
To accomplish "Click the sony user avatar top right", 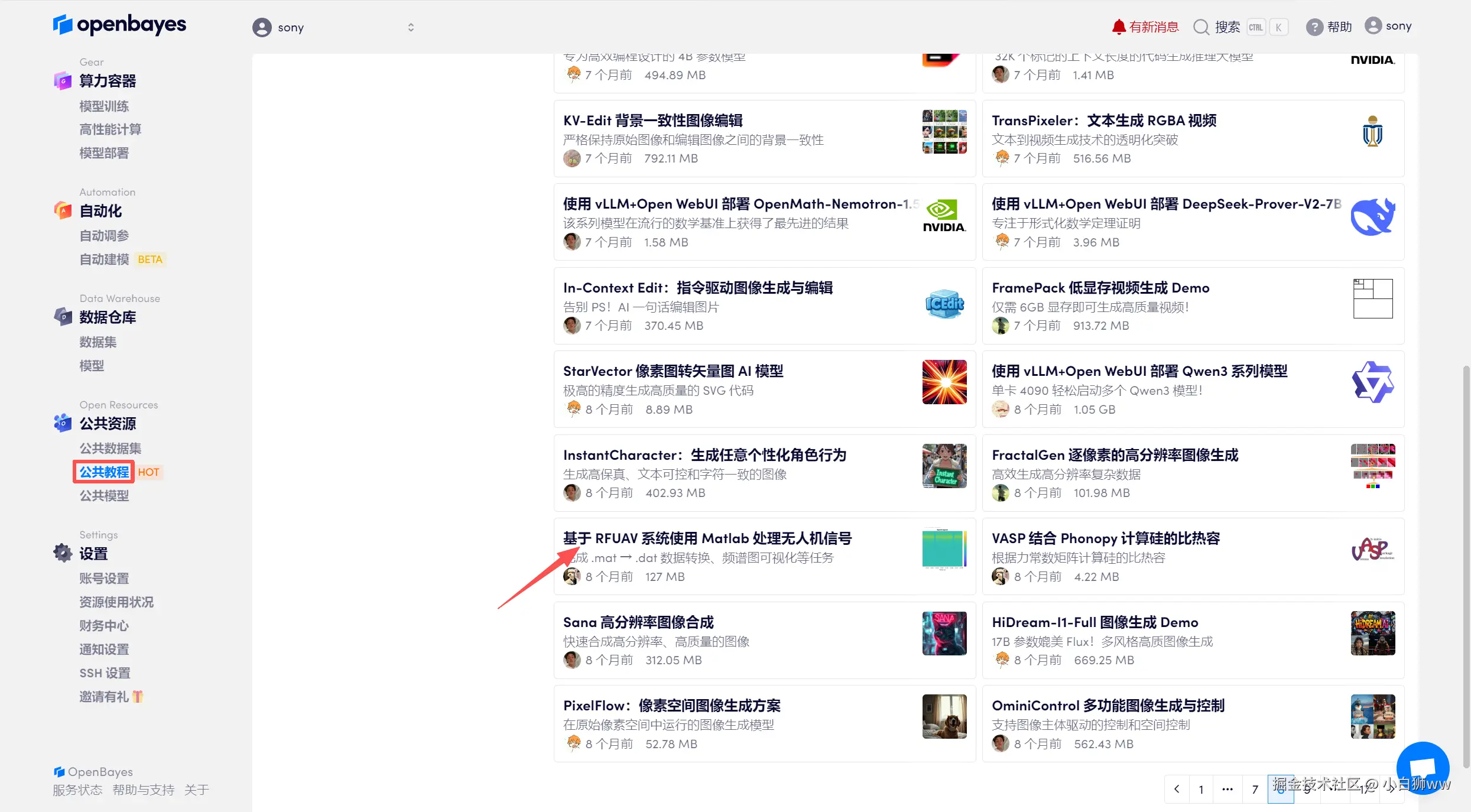I will (x=1373, y=26).
